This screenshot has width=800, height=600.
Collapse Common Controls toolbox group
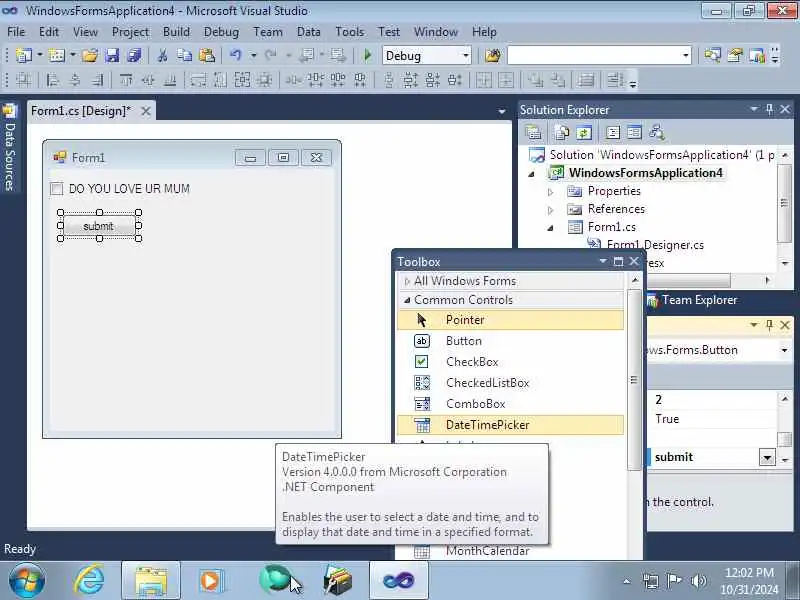coord(407,300)
